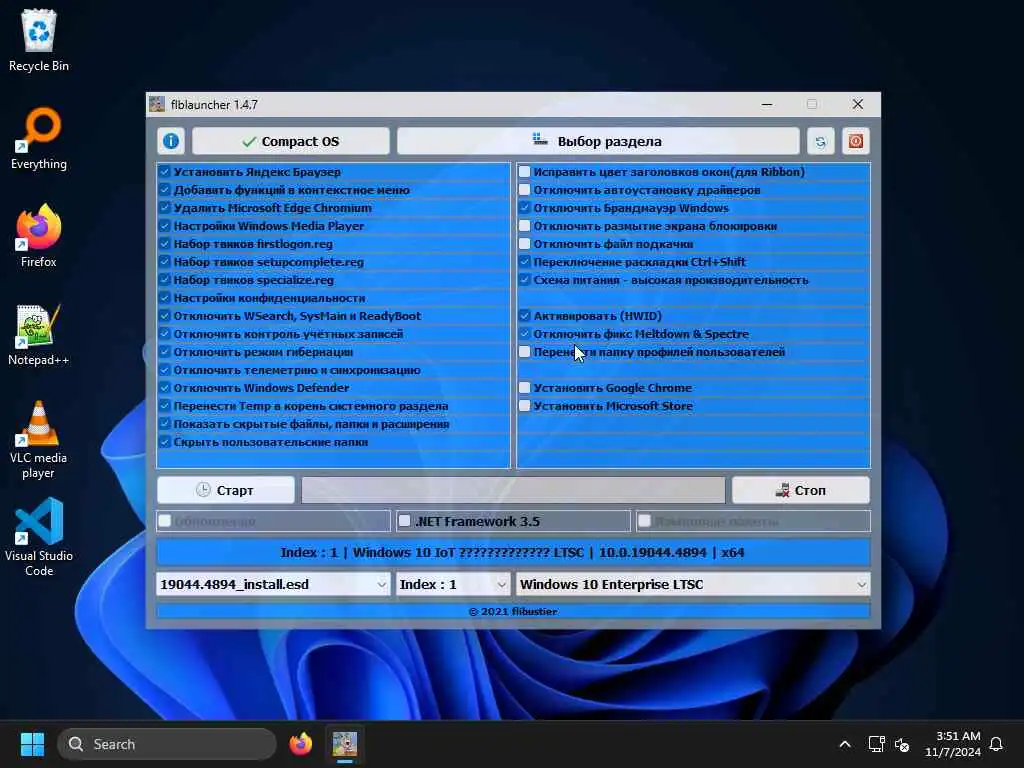
Task: Uncheck Отключить режим гибернации
Action: (165, 352)
